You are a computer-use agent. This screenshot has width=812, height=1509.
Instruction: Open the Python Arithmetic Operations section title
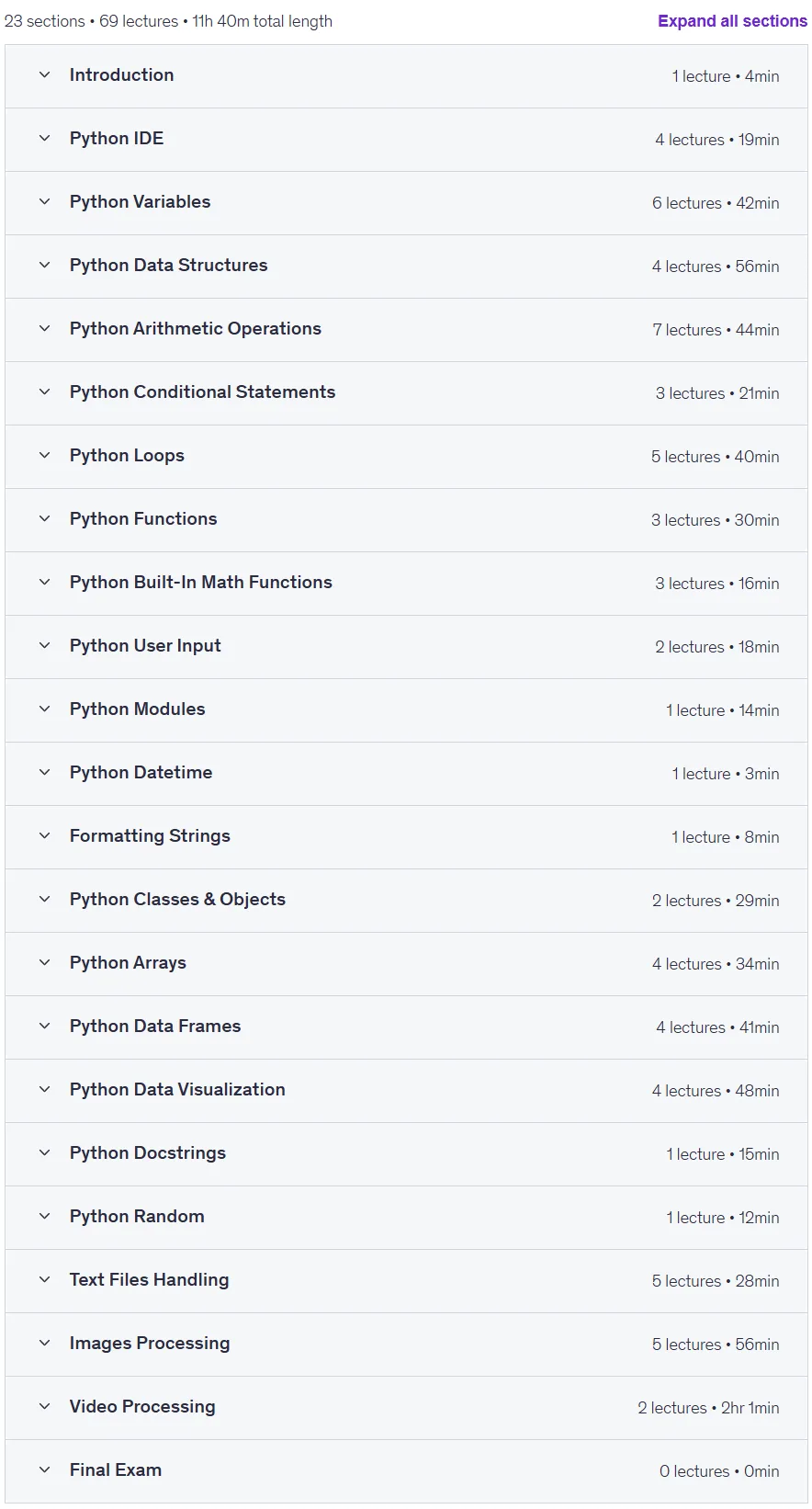click(196, 328)
